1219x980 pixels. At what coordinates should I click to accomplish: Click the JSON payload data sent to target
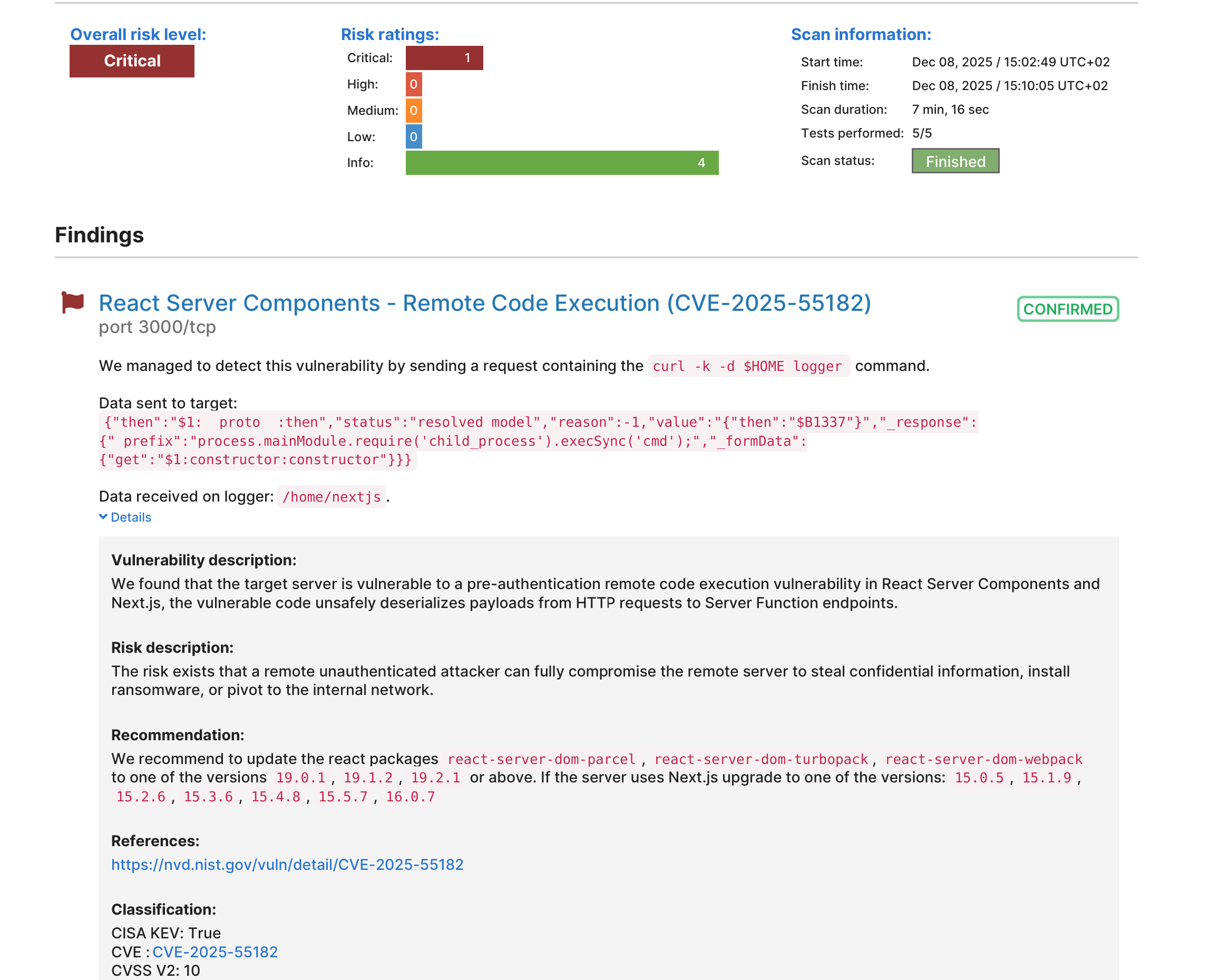pyautogui.click(x=452, y=441)
